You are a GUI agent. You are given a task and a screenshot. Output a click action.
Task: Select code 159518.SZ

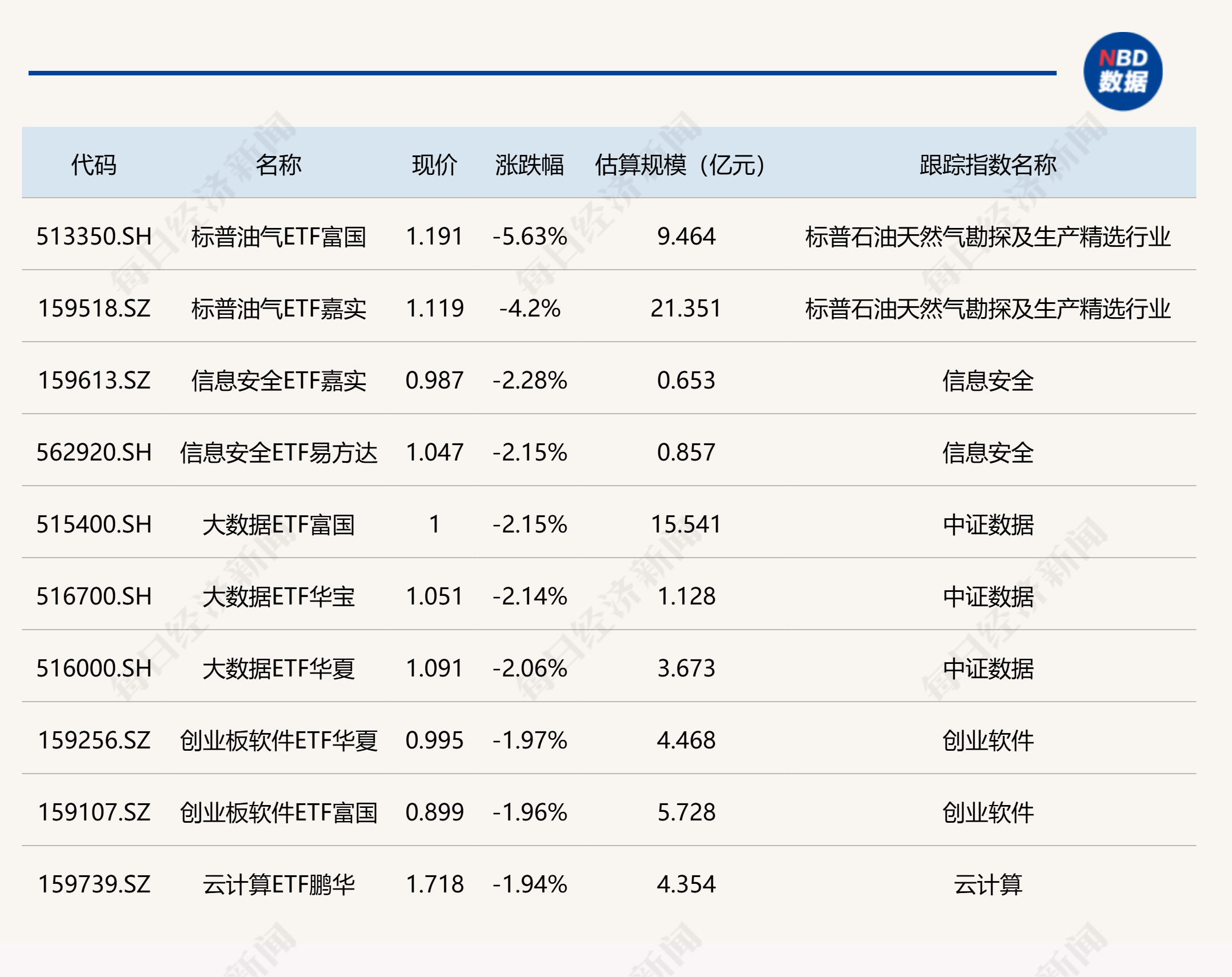95,309
